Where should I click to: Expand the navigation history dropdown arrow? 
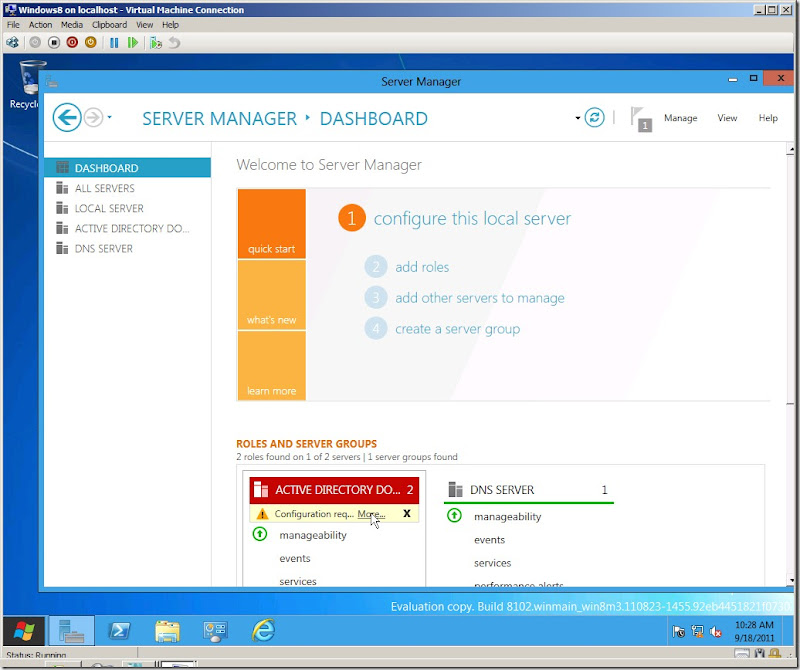pyautogui.click(x=109, y=118)
